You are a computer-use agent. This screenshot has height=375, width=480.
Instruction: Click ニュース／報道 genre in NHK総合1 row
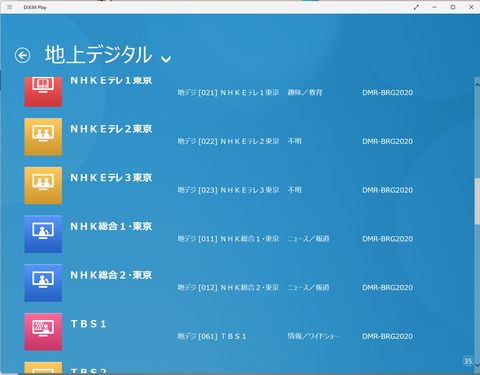coord(308,239)
